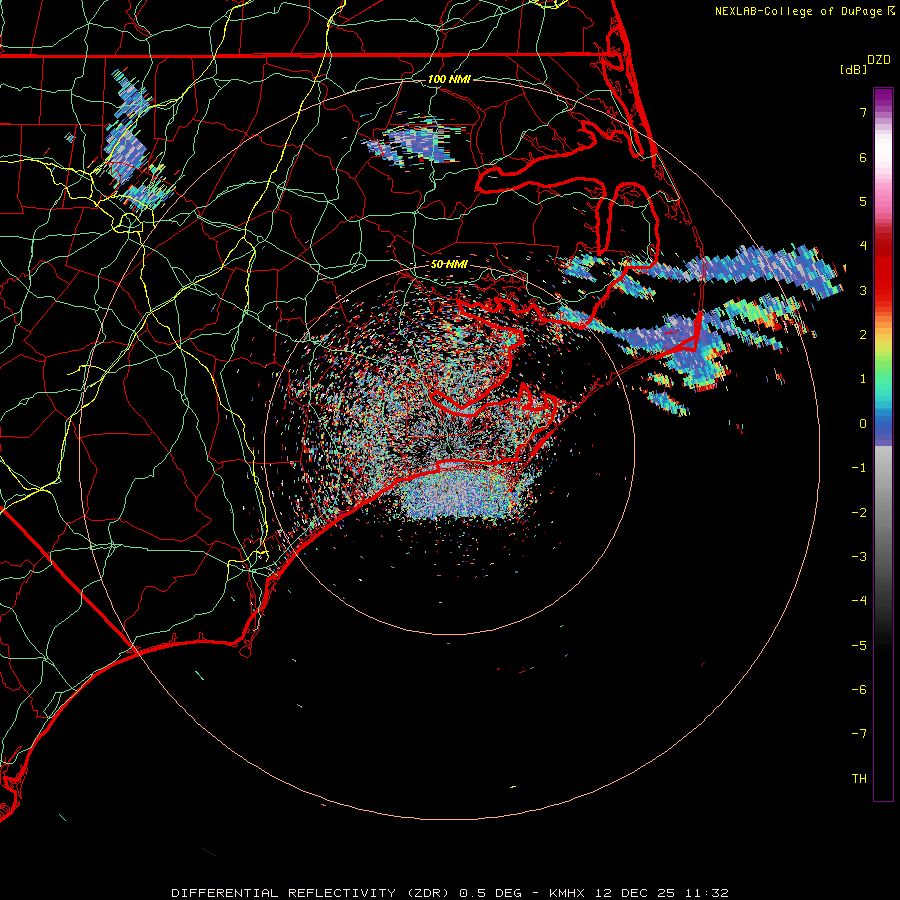Click the red 3 dB segment of the color bar

(883, 287)
